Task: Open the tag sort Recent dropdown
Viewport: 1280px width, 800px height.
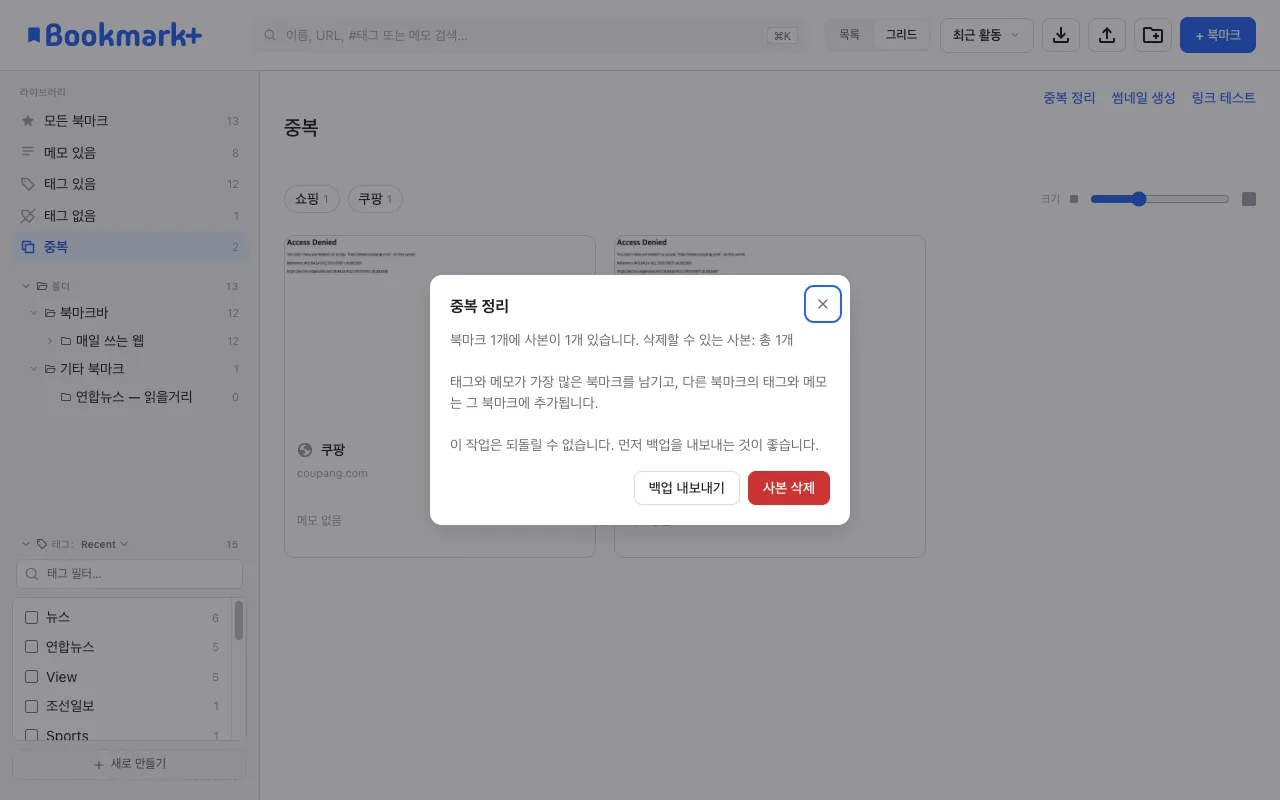Action: tap(105, 545)
